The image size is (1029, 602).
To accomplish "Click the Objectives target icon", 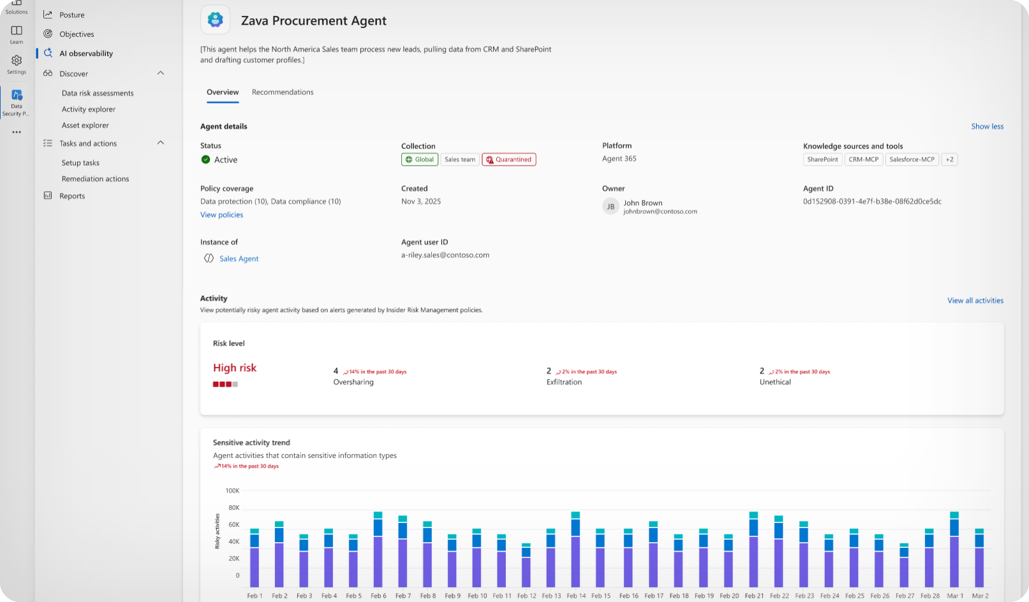I will pos(48,34).
